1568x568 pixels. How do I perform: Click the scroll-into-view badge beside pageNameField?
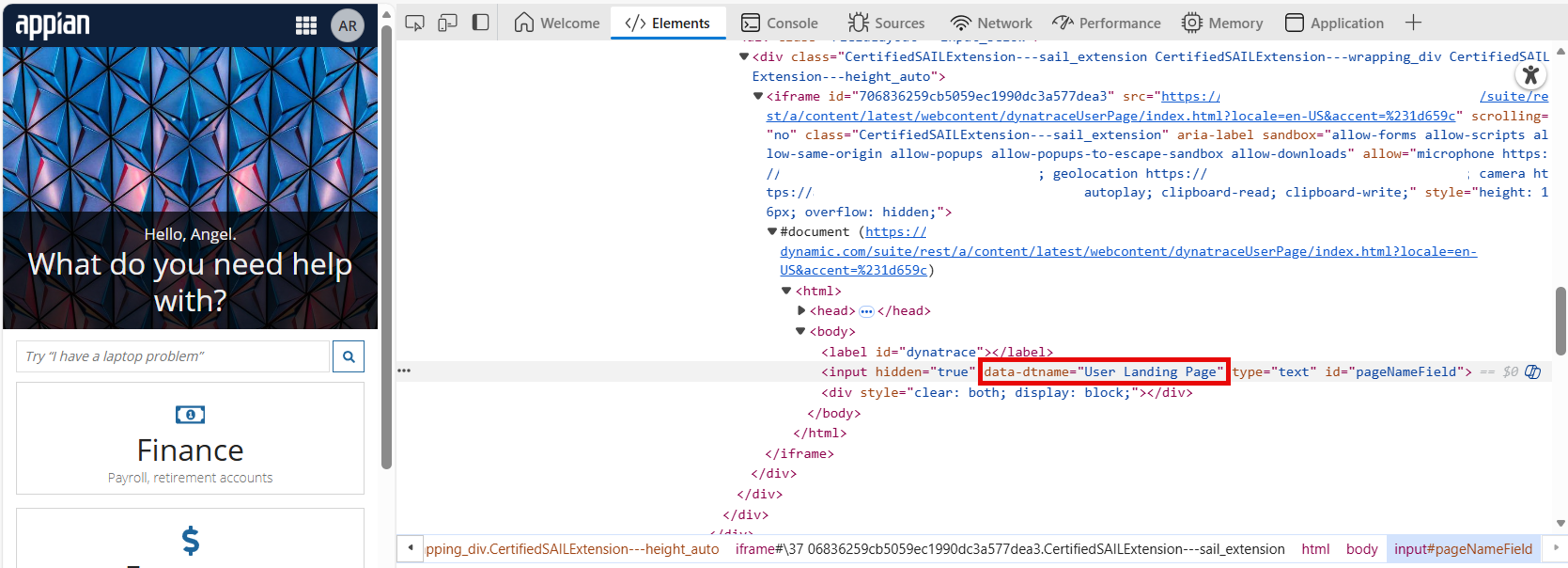point(1532,372)
